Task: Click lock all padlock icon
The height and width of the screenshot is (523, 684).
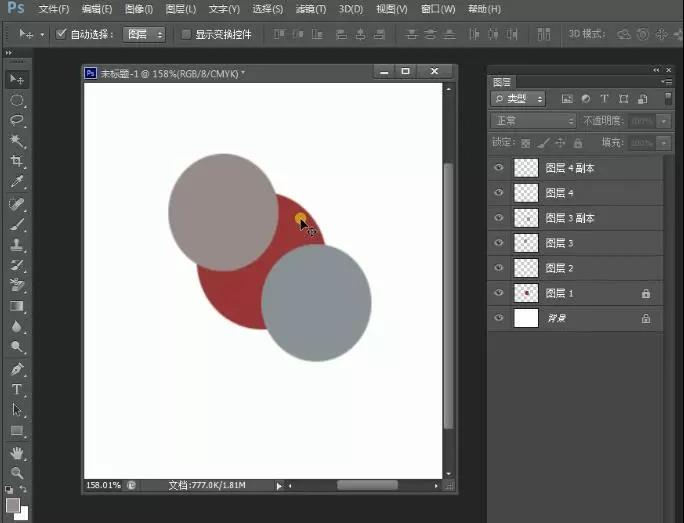Action: point(578,143)
